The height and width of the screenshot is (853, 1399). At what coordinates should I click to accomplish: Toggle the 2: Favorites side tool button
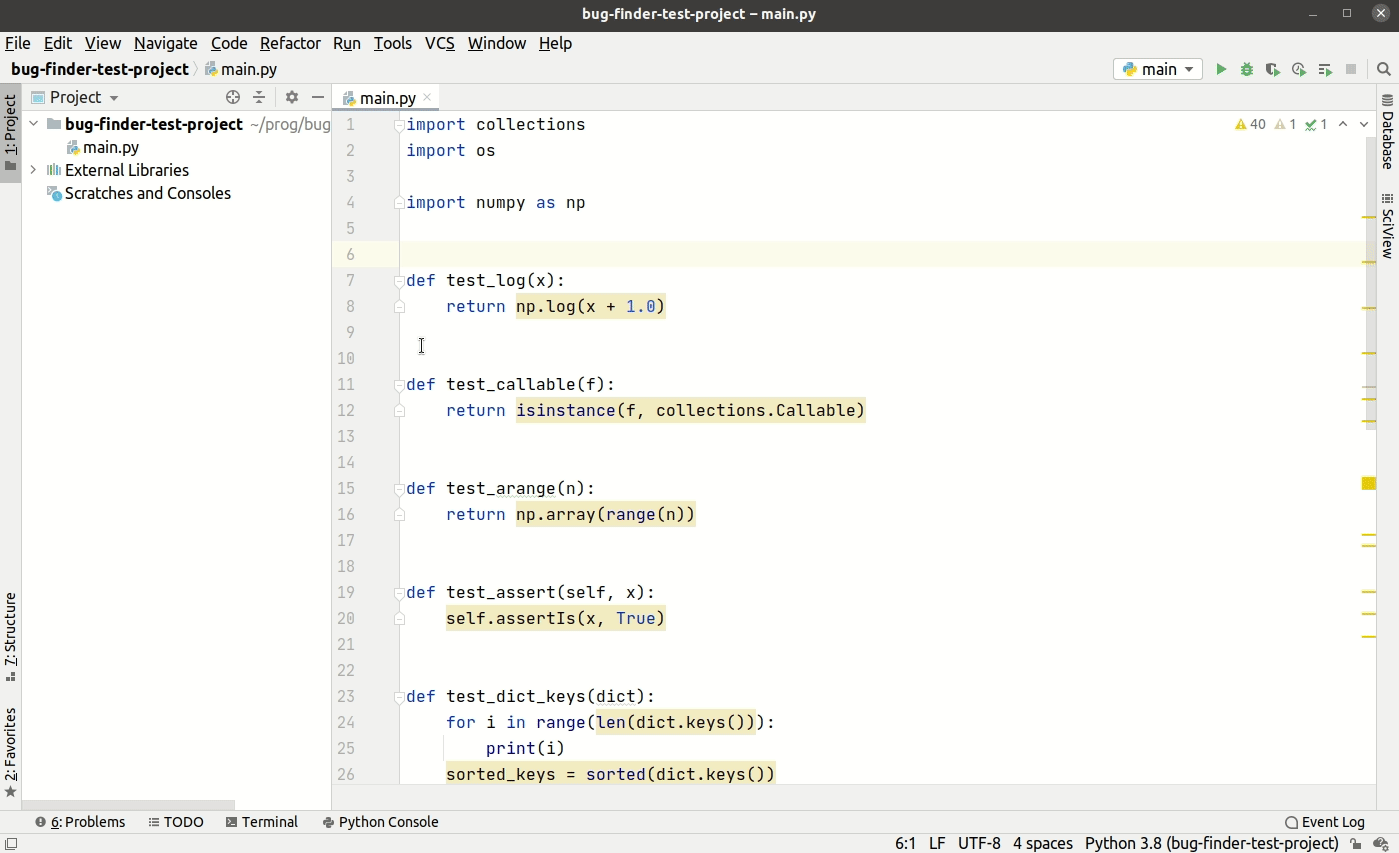11,752
